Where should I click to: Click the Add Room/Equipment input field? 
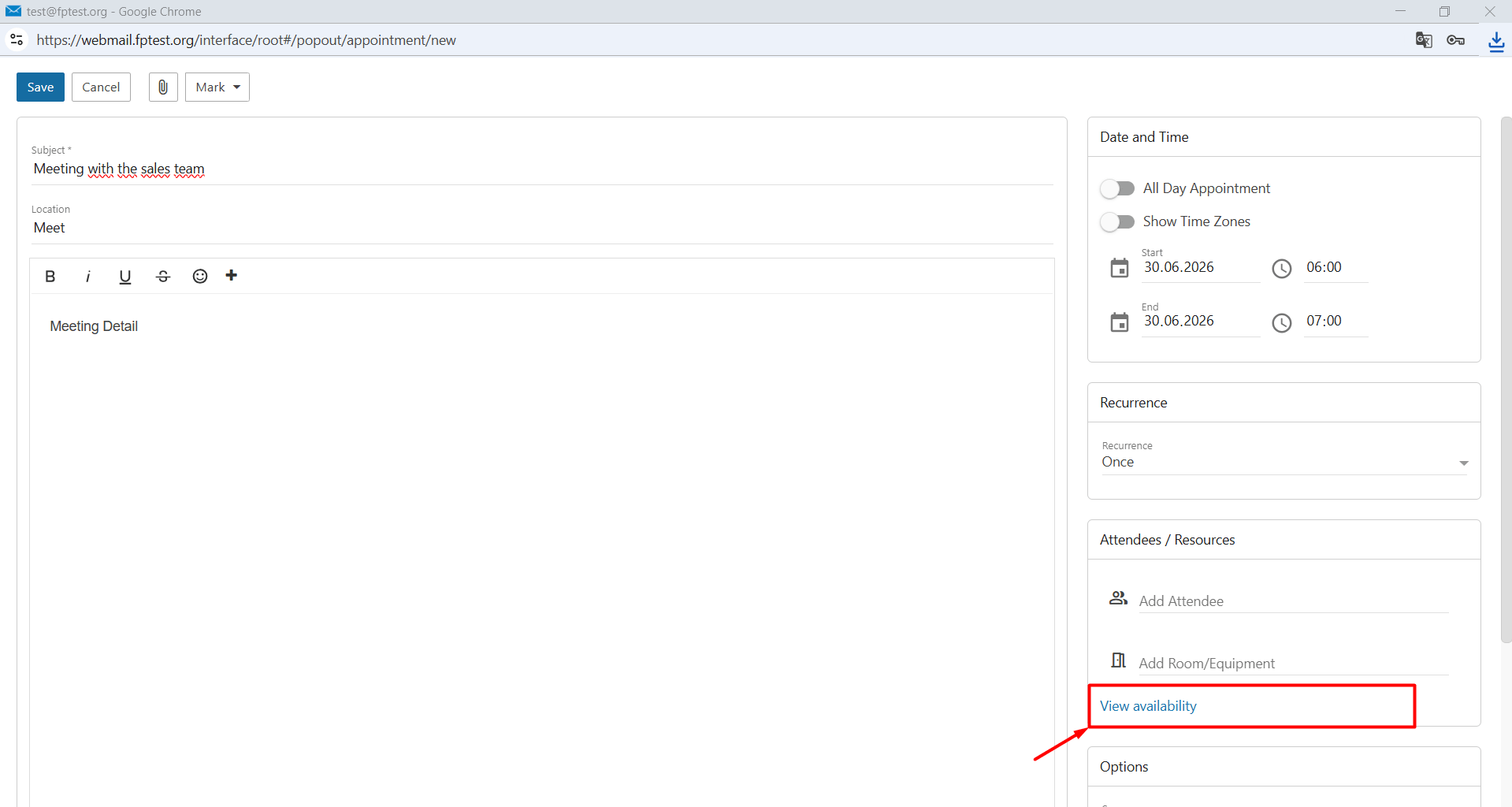coord(1293,663)
